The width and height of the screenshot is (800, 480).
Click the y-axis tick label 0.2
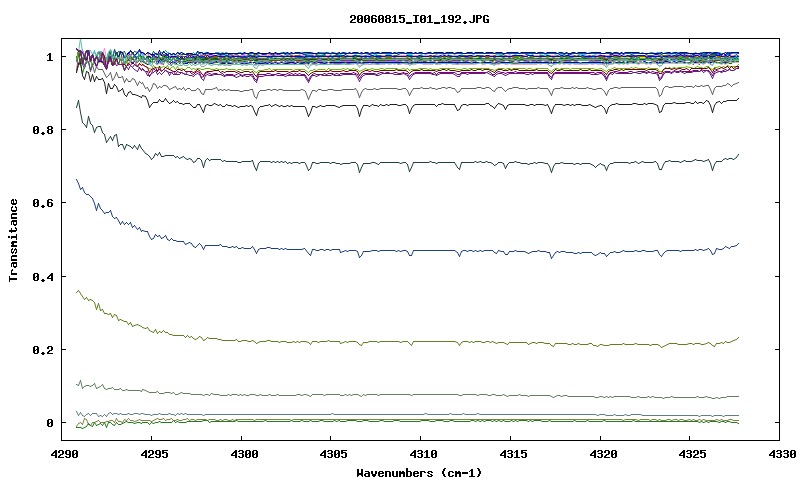coord(43,350)
